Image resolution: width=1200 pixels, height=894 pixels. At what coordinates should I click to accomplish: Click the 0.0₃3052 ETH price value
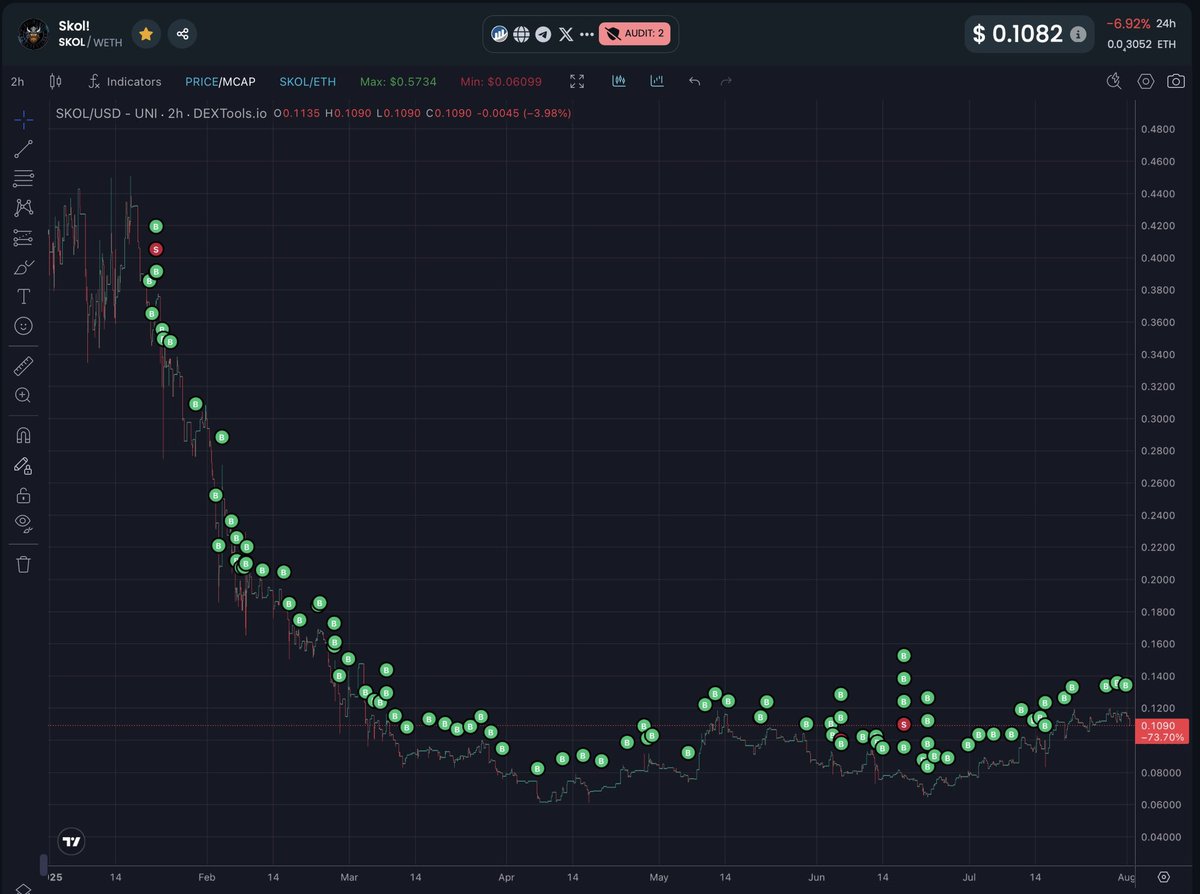click(1142, 44)
